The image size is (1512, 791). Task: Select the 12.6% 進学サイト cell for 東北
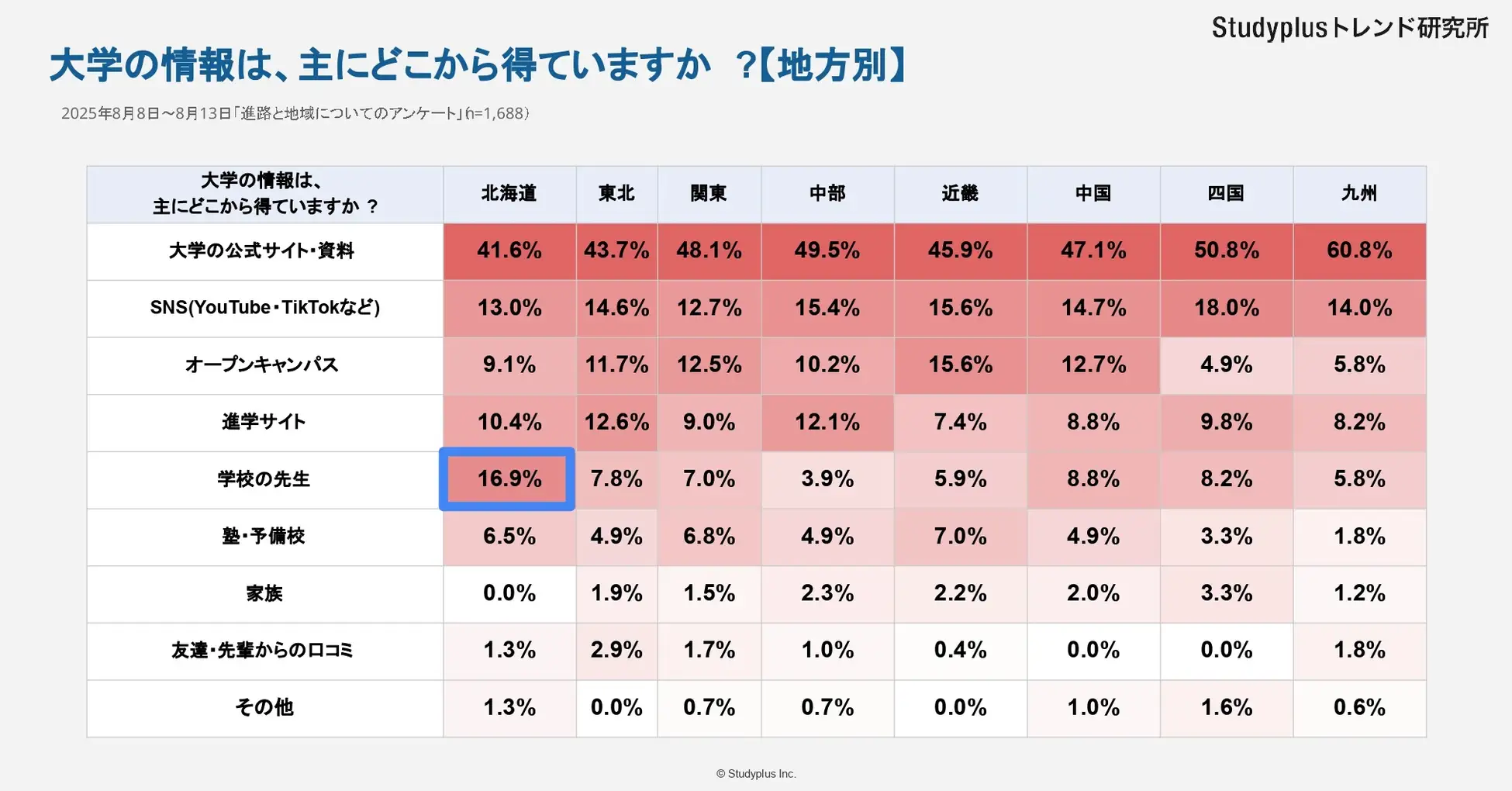click(x=616, y=422)
